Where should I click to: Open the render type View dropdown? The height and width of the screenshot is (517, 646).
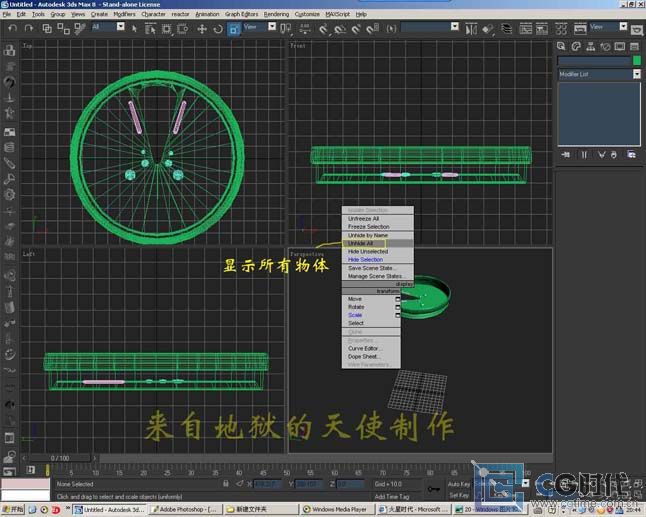click(623, 26)
